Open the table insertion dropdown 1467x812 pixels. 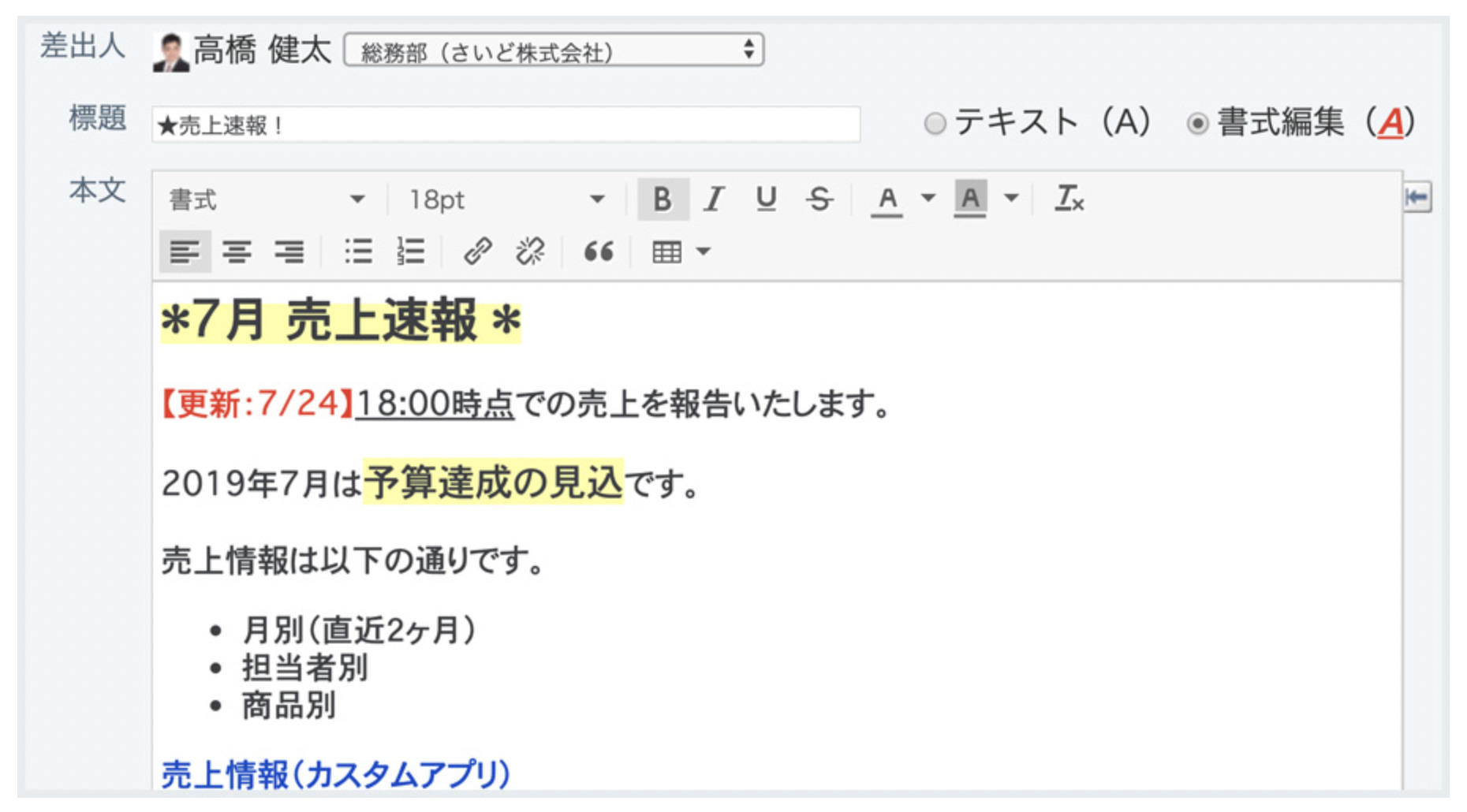[x=700, y=251]
